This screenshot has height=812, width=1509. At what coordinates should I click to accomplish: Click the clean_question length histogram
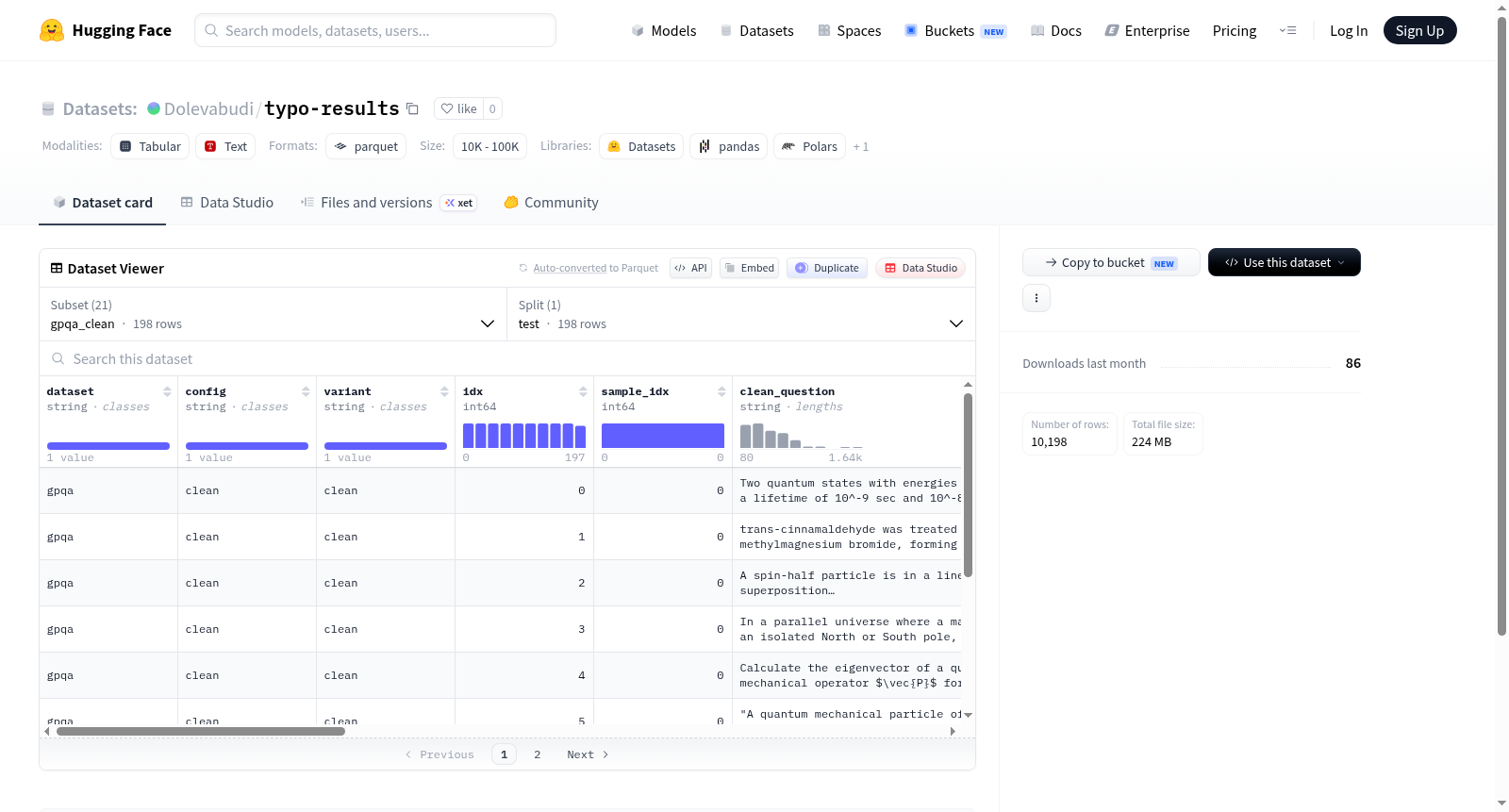pos(802,436)
